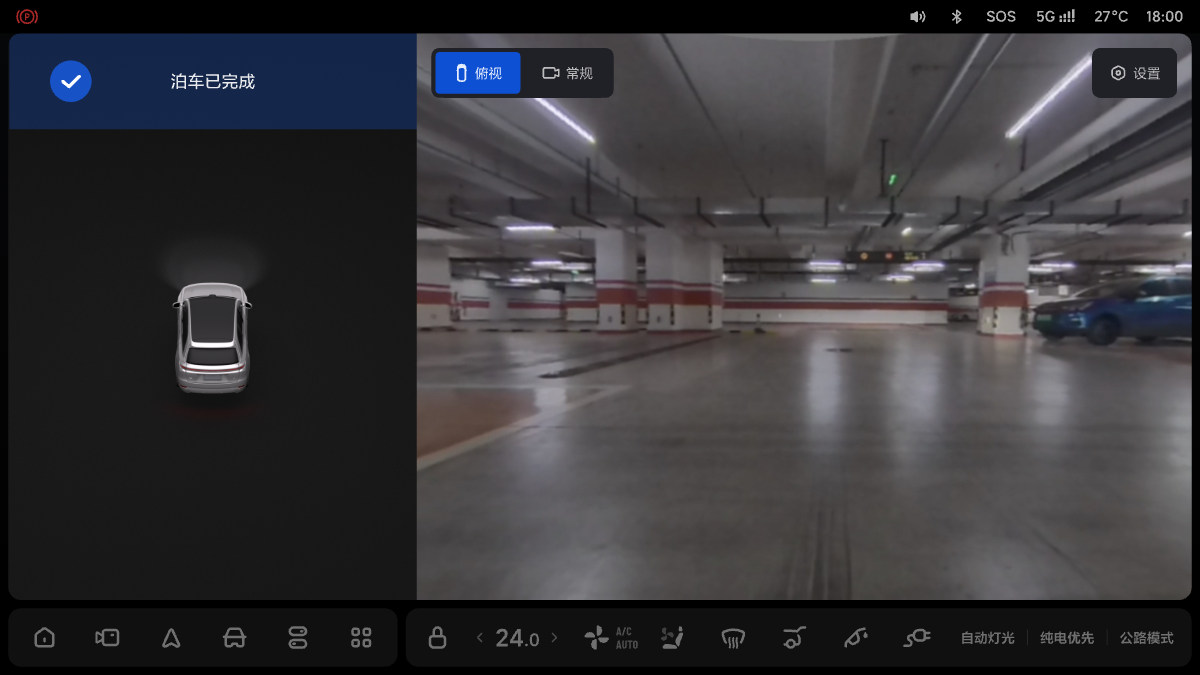
Task: Click the charging port plug icon
Action: coord(917,637)
